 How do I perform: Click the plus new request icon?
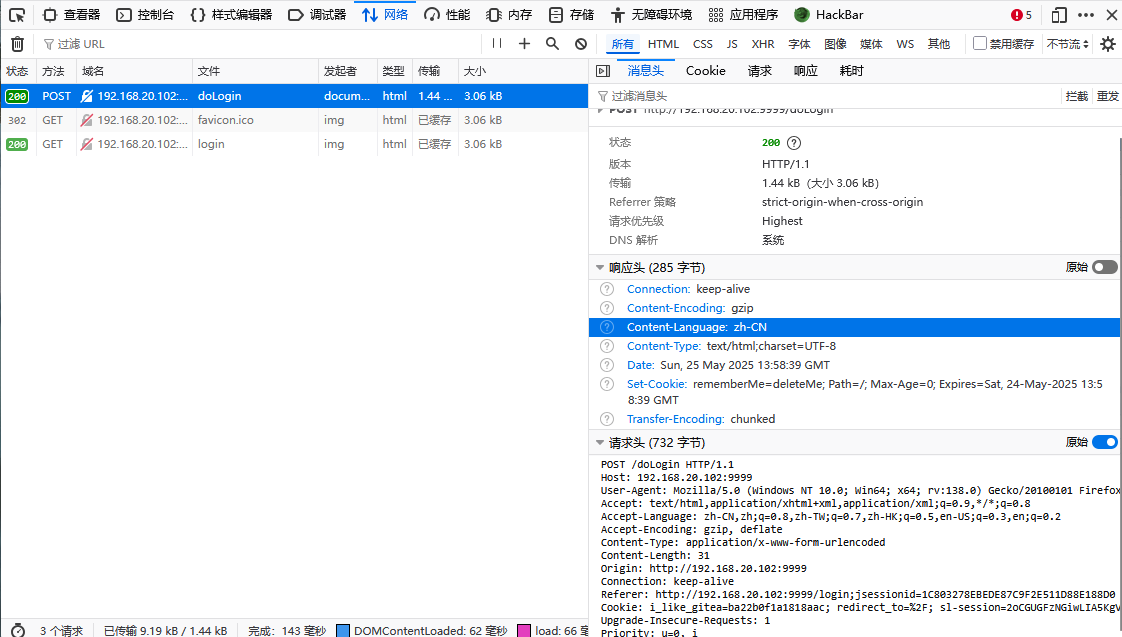[x=525, y=44]
